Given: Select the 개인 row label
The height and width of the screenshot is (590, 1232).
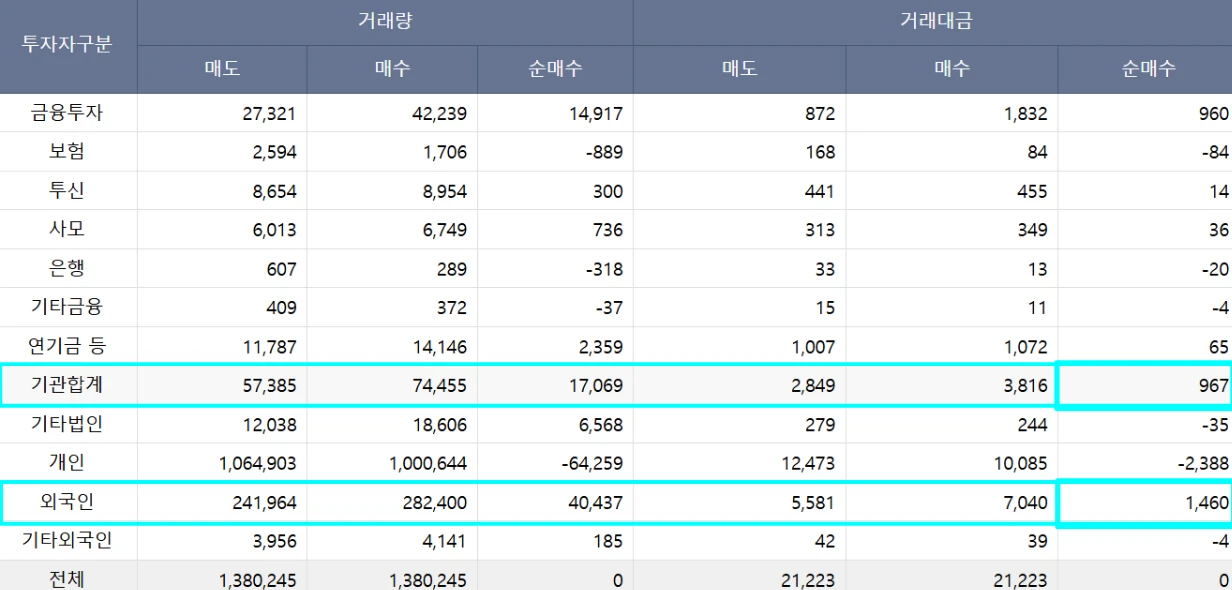Looking at the screenshot, I should tap(67, 463).
